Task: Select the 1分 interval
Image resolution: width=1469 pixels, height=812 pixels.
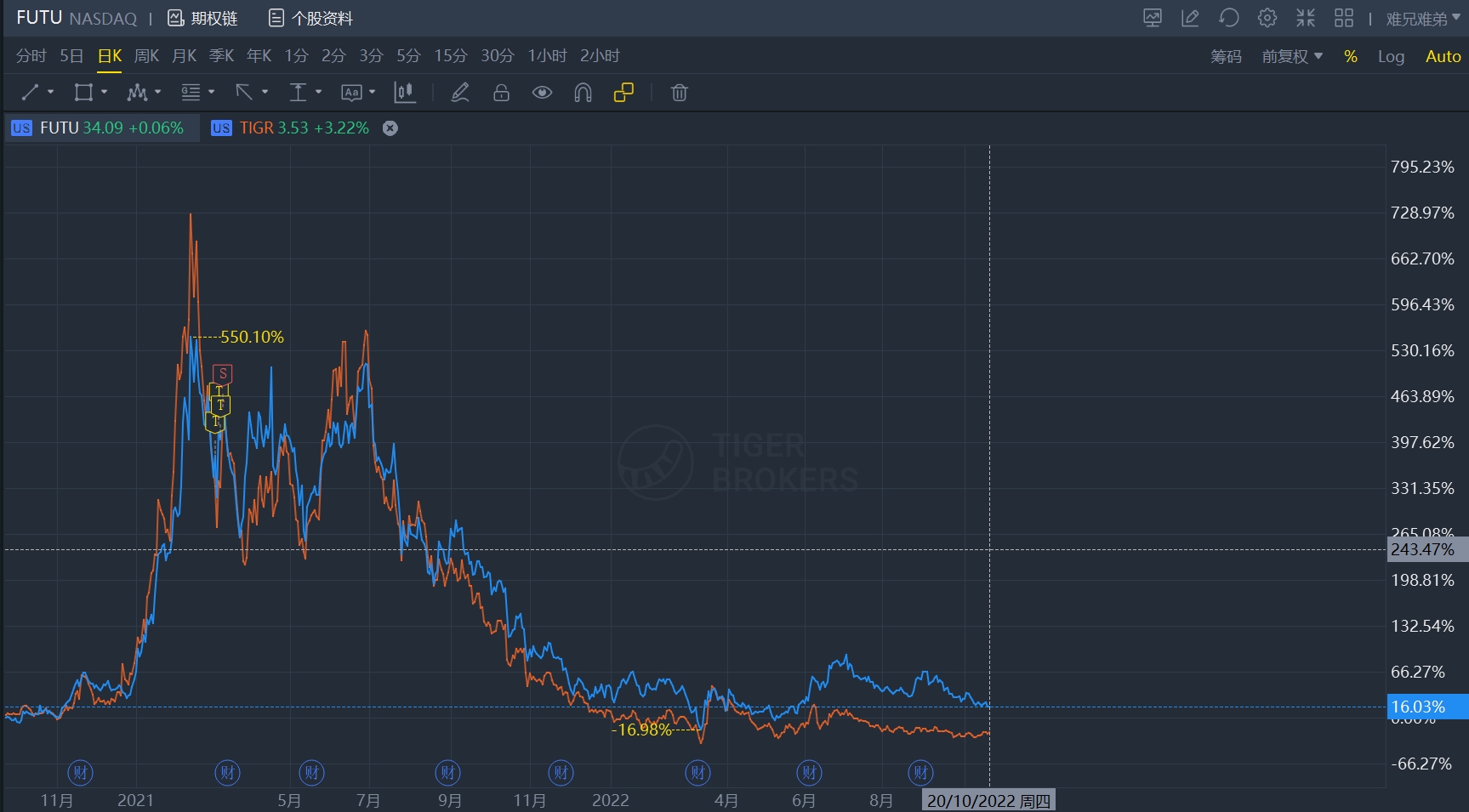Action: point(296,56)
